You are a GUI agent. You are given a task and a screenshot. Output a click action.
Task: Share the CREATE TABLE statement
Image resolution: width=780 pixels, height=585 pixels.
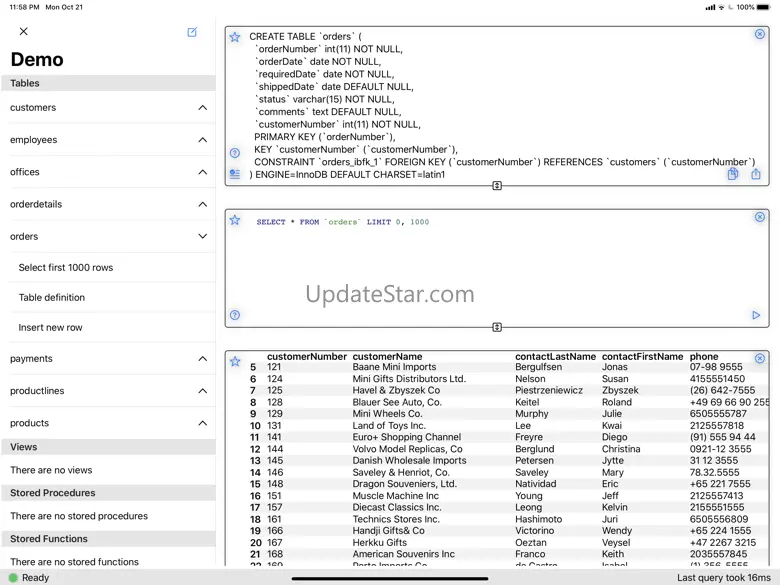tap(756, 174)
